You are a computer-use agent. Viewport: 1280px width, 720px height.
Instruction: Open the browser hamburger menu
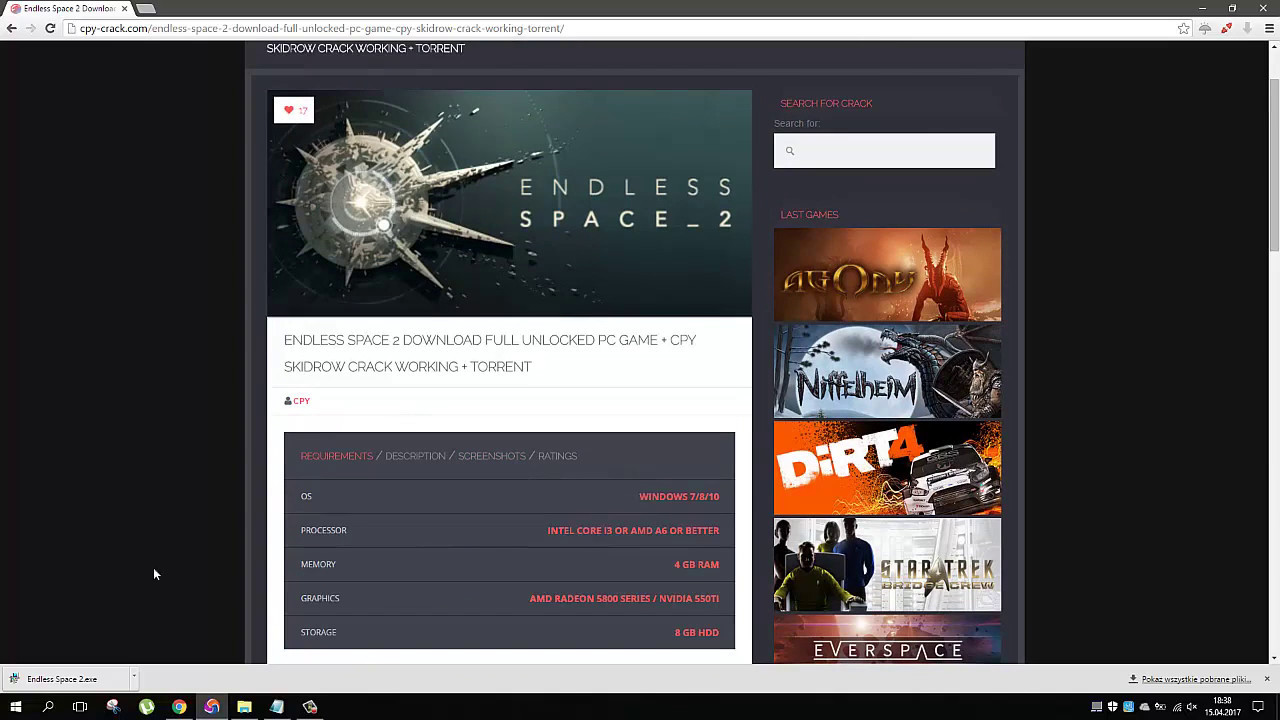[1269, 28]
